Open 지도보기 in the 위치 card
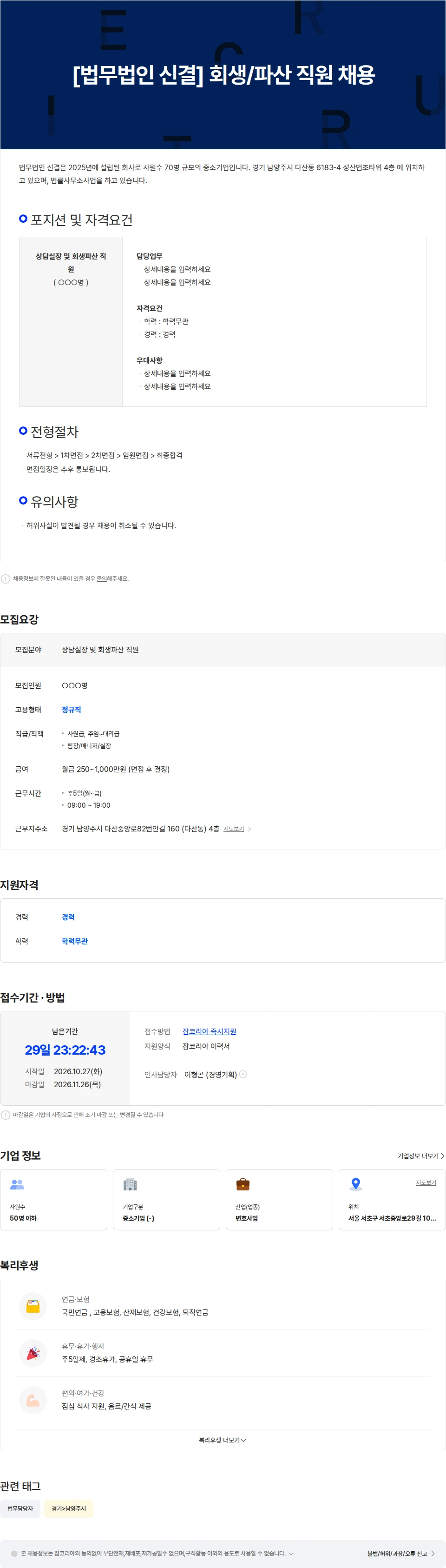The image size is (446, 1568). point(426,1183)
